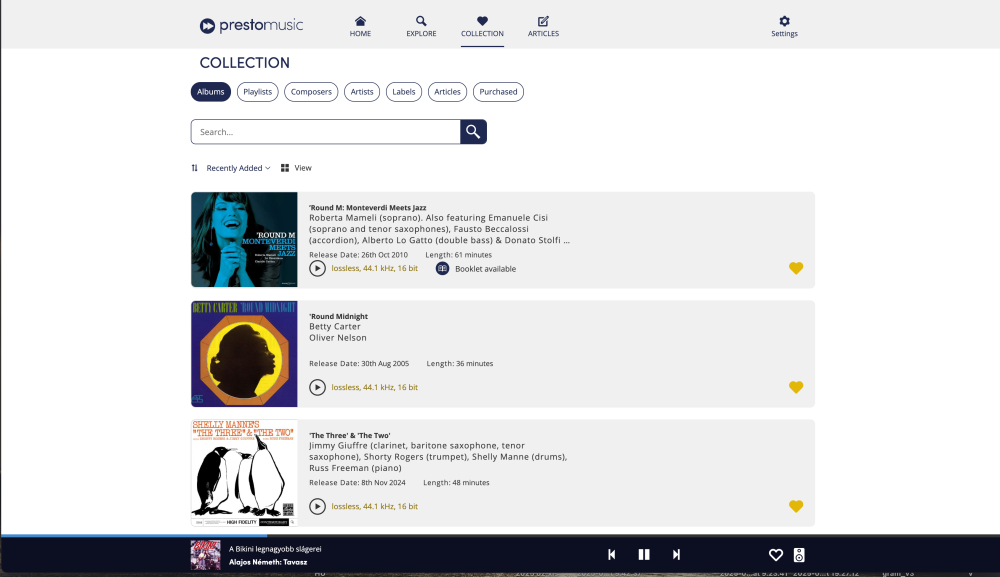Play the 'Round Midnight album
Screen dimensions: 1000x577
pyautogui.click(x=317, y=387)
